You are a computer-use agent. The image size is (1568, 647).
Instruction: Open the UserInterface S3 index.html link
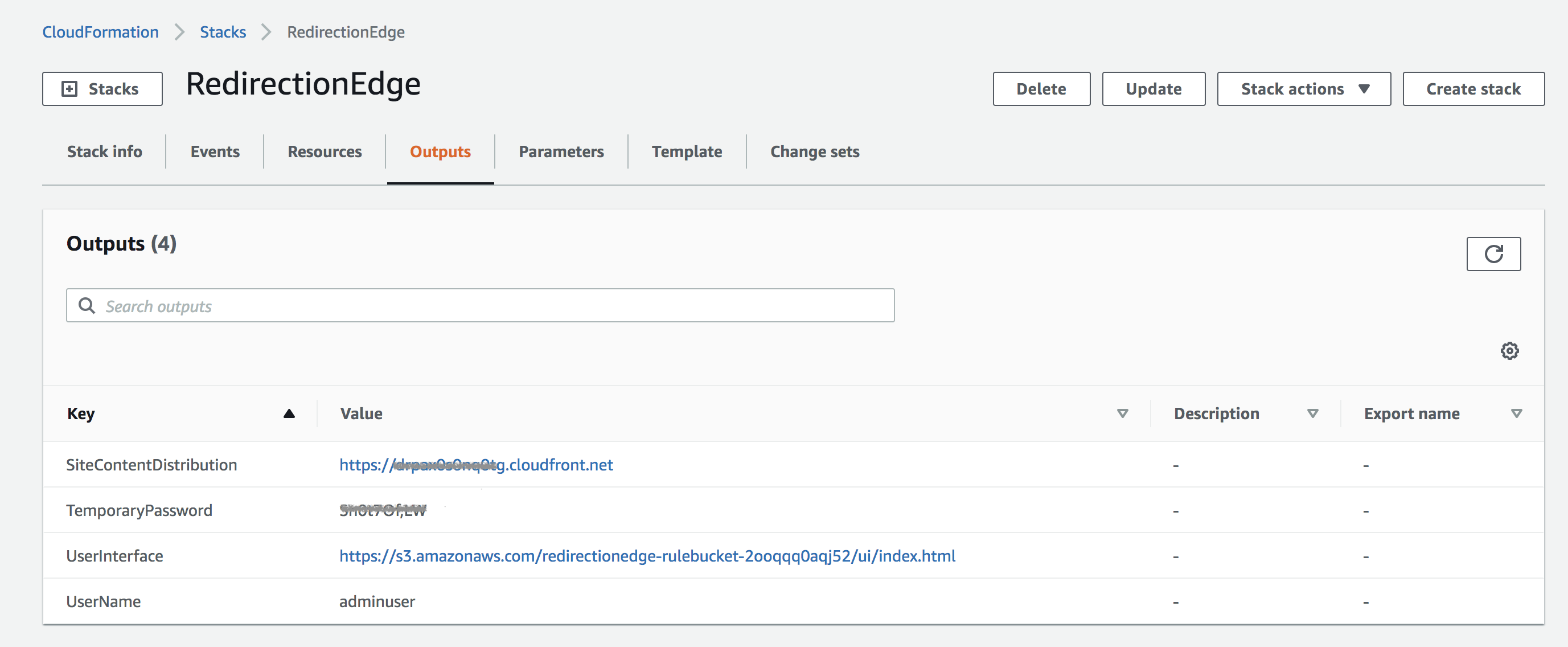click(x=646, y=556)
